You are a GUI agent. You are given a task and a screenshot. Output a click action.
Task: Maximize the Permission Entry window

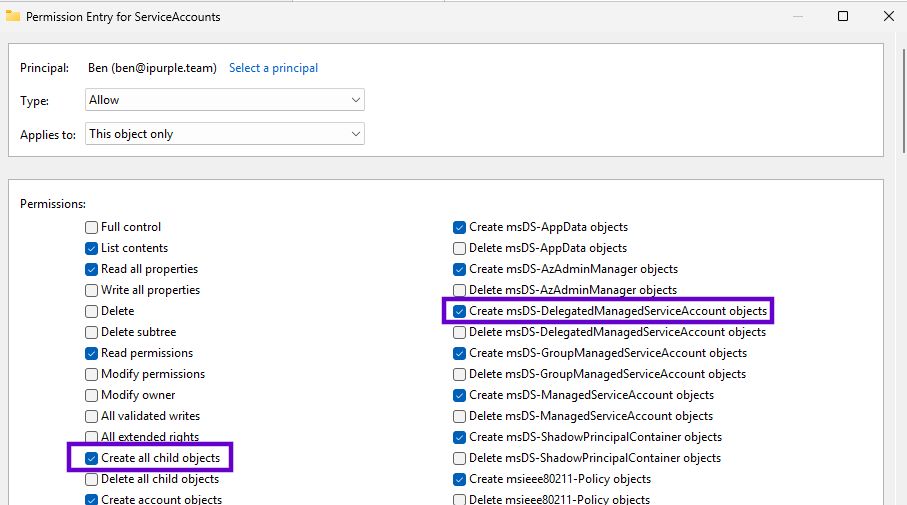842,16
